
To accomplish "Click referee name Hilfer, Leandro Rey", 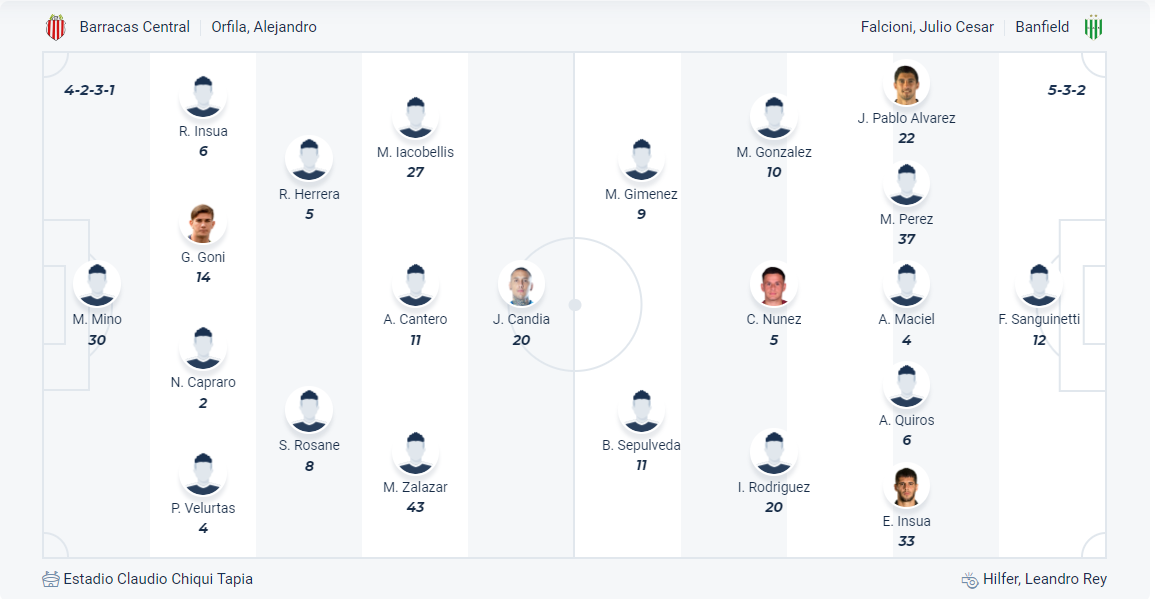I will click(x=1045, y=579).
